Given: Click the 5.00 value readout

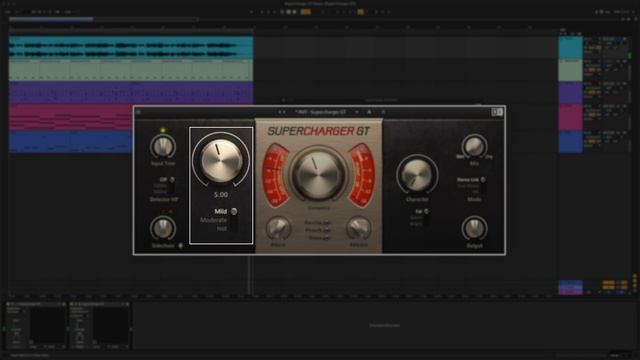Looking at the screenshot, I should click(221, 195).
